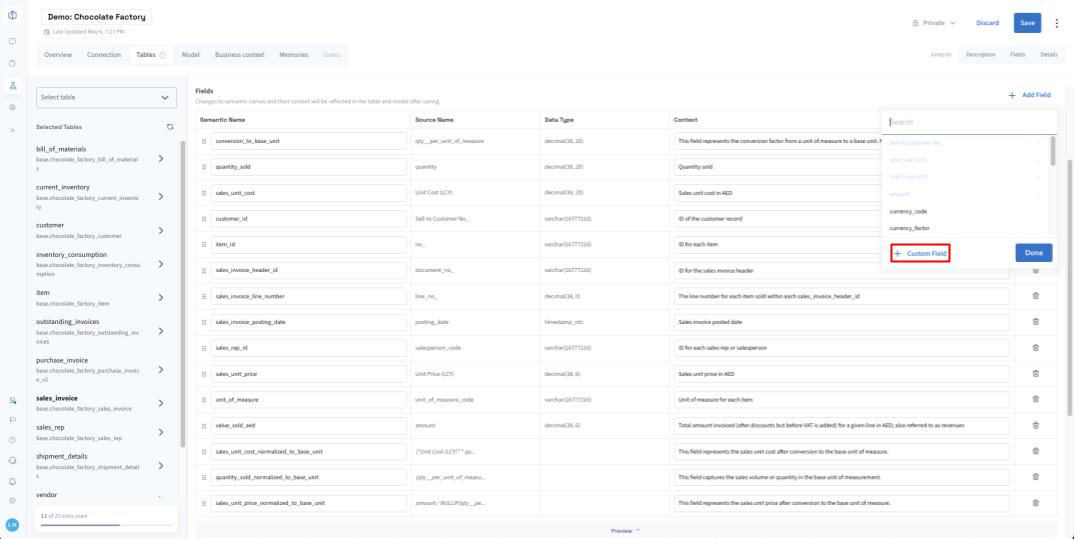Open the user avatar at bottom left
The width and height of the screenshot is (1078, 539).
pyautogui.click(x=12, y=524)
